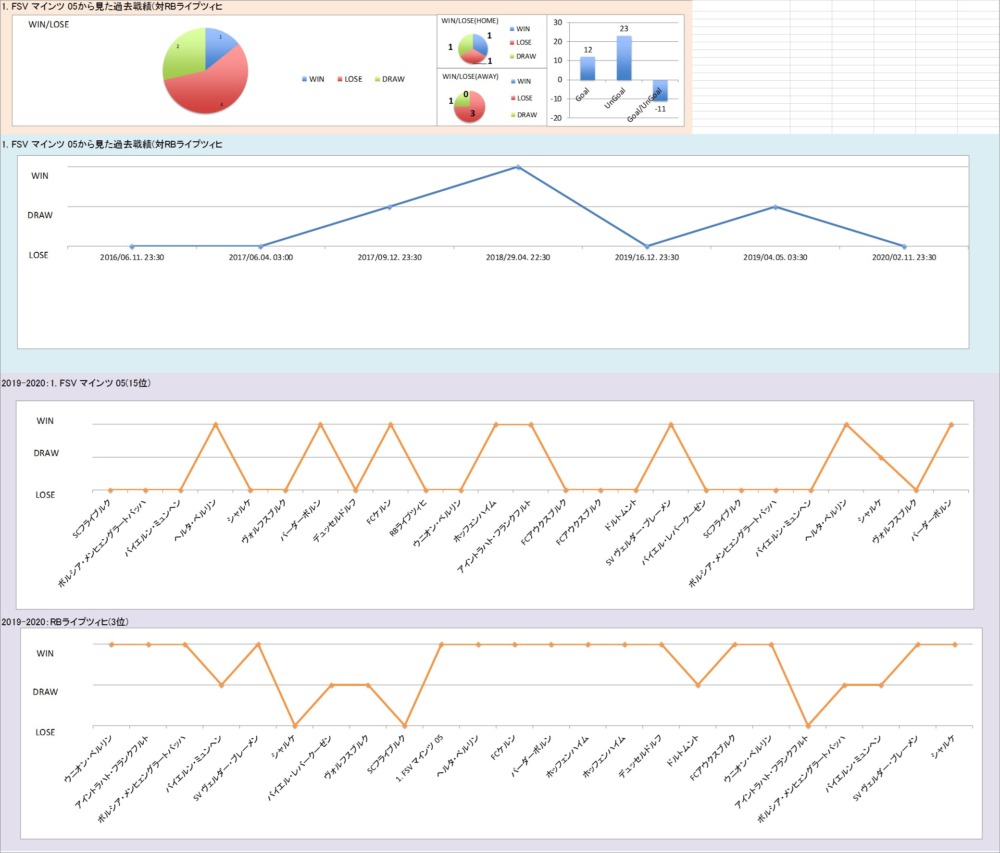Click the Goal bar labeled 12
This screenshot has width=1000, height=853.
click(x=588, y=68)
